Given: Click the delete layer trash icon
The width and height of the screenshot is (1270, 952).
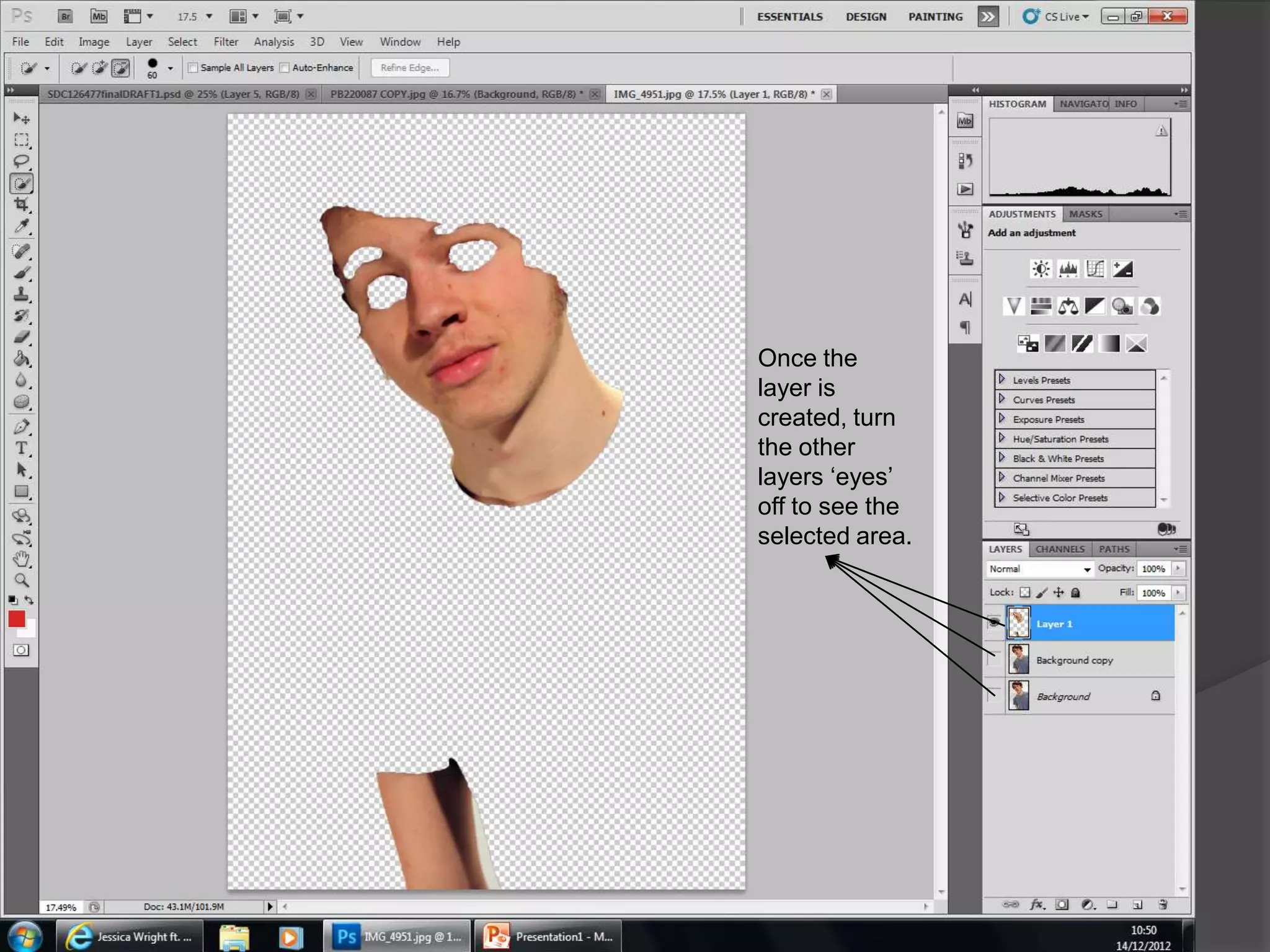Looking at the screenshot, I should [1163, 905].
